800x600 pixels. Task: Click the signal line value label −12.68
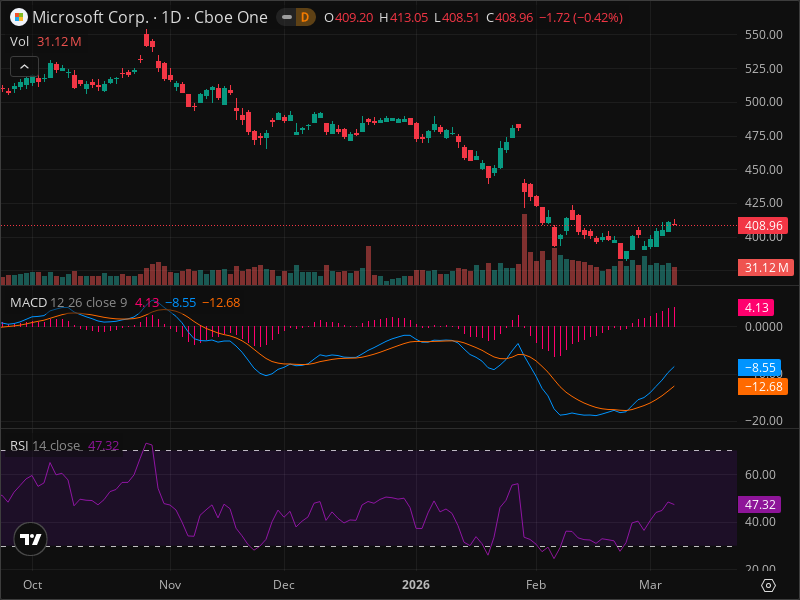(x=763, y=386)
